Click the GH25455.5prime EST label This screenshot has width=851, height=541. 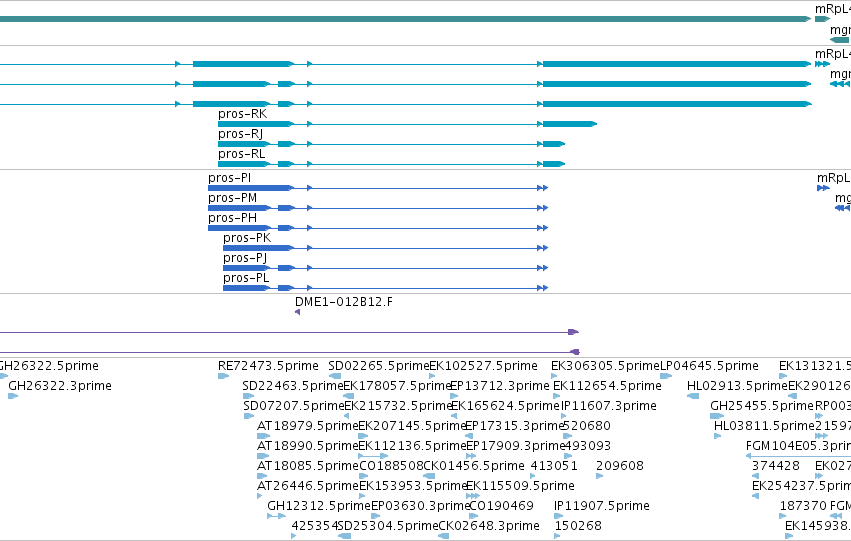click(x=762, y=406)
